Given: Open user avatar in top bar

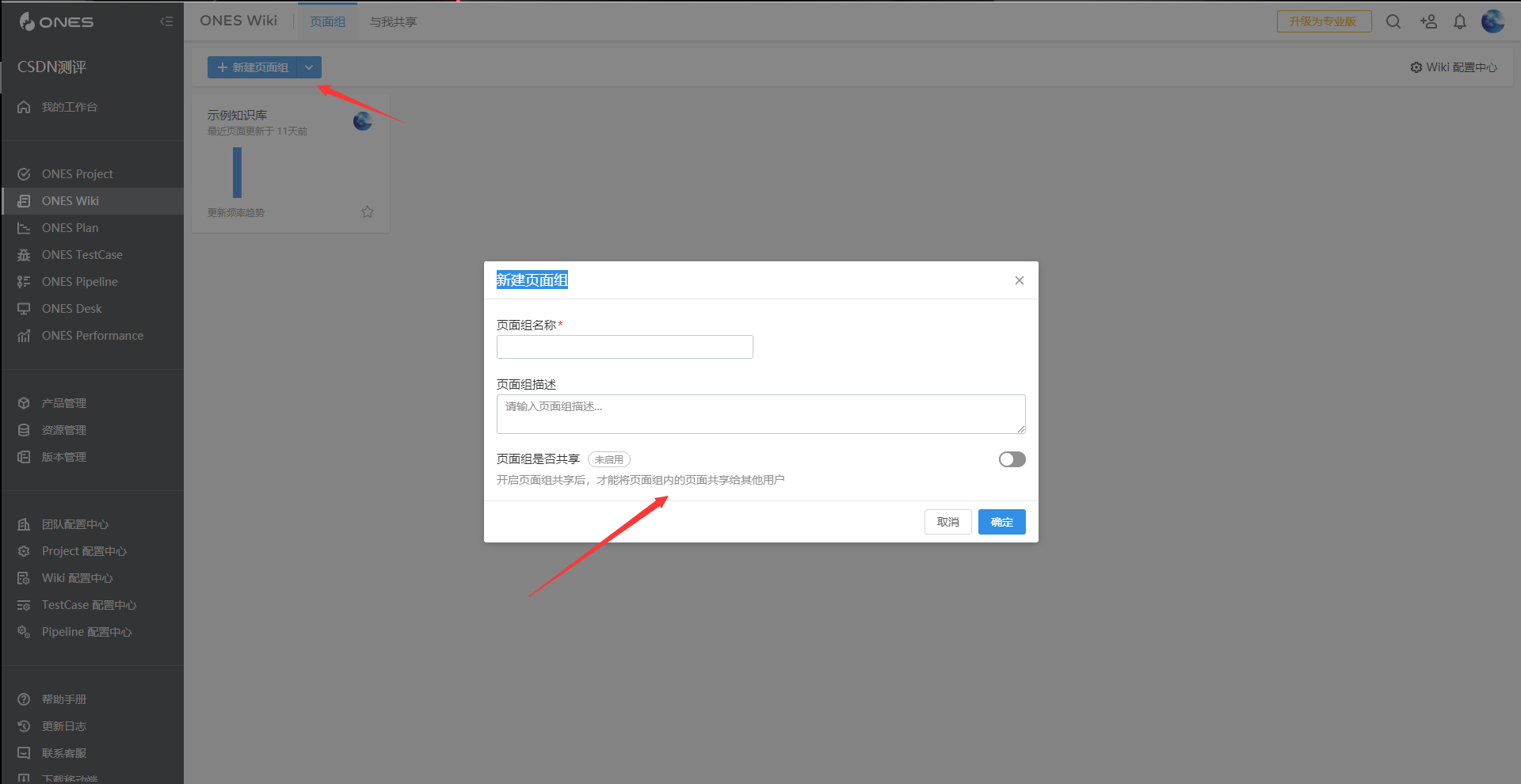Looking at the screenshot, I should [x=1493, y=21].
